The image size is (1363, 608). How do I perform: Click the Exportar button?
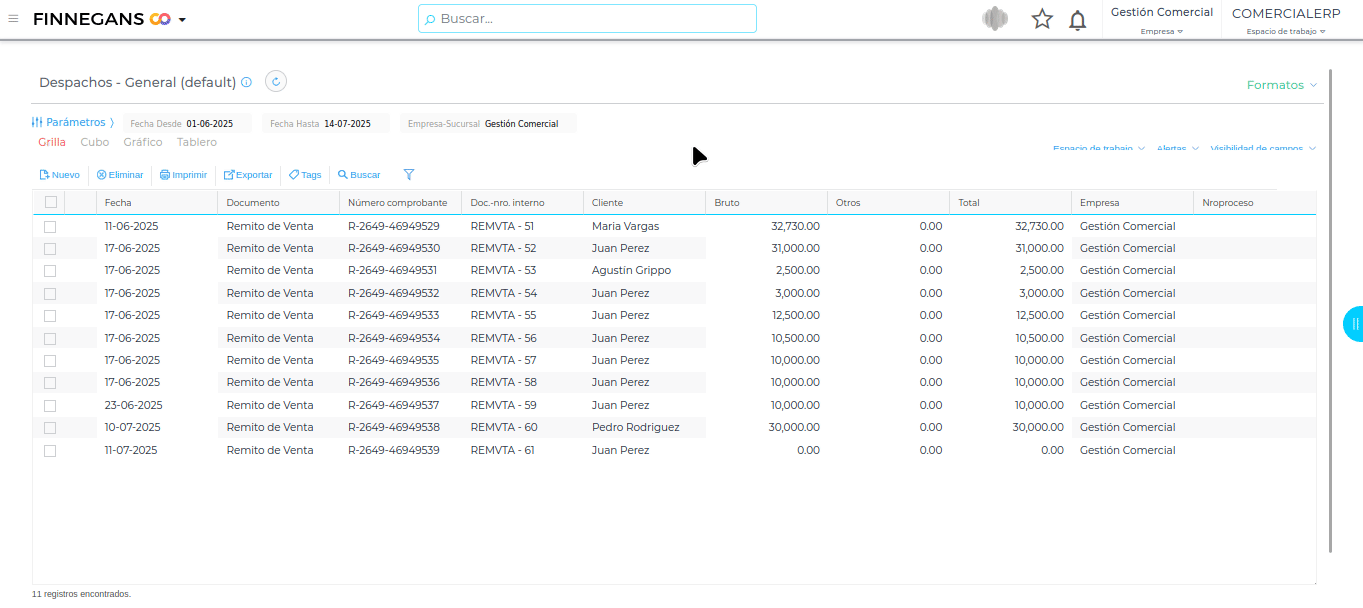pyautogui.click(x=247, y=175)
